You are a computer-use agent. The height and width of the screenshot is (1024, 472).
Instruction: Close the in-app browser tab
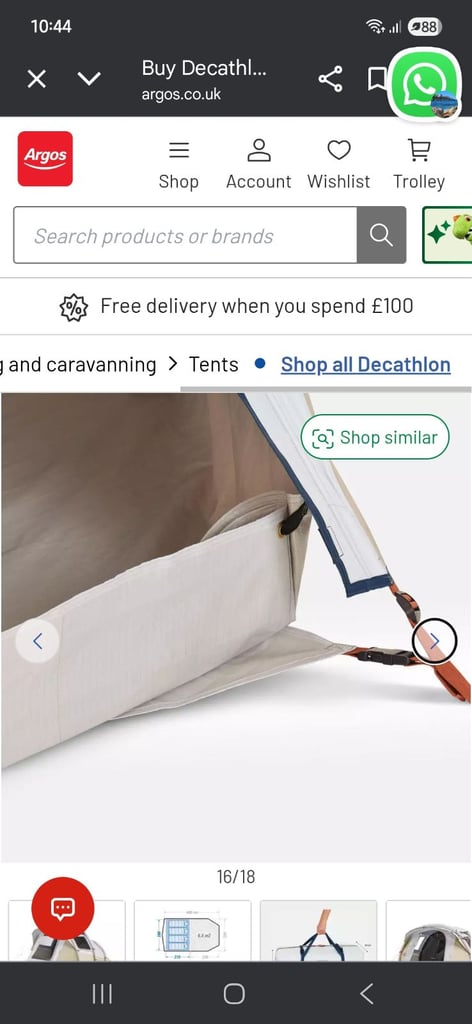tap(37, 80)
